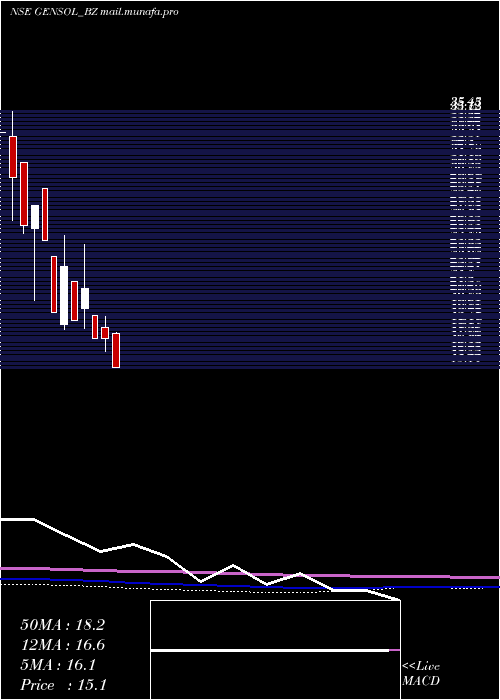The image size is (500, 700).
Task: Click the <<Live MACD label
Action: 421,673
